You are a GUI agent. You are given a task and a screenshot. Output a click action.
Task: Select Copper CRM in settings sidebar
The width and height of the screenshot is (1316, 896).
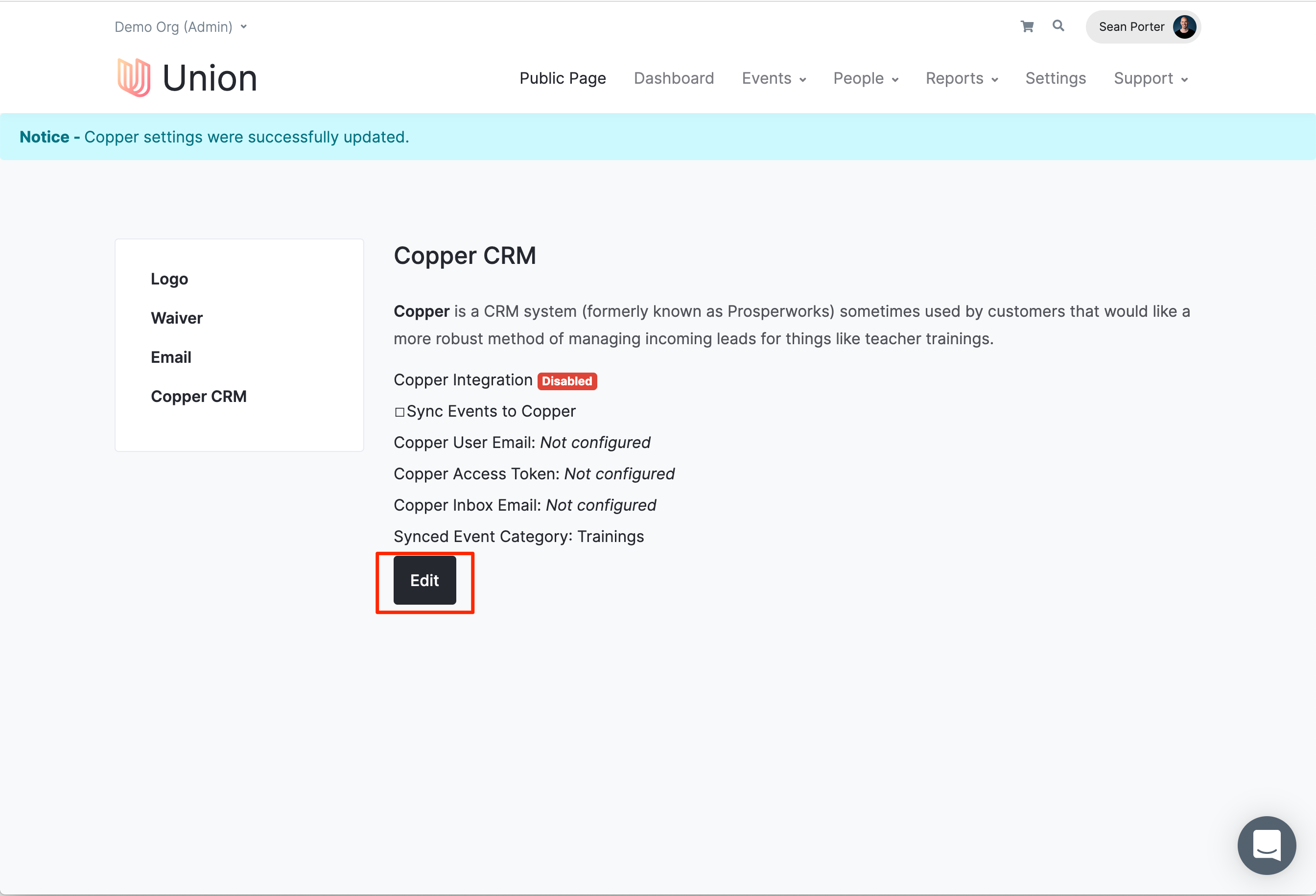pyautogui.click(x=199, y=397)
